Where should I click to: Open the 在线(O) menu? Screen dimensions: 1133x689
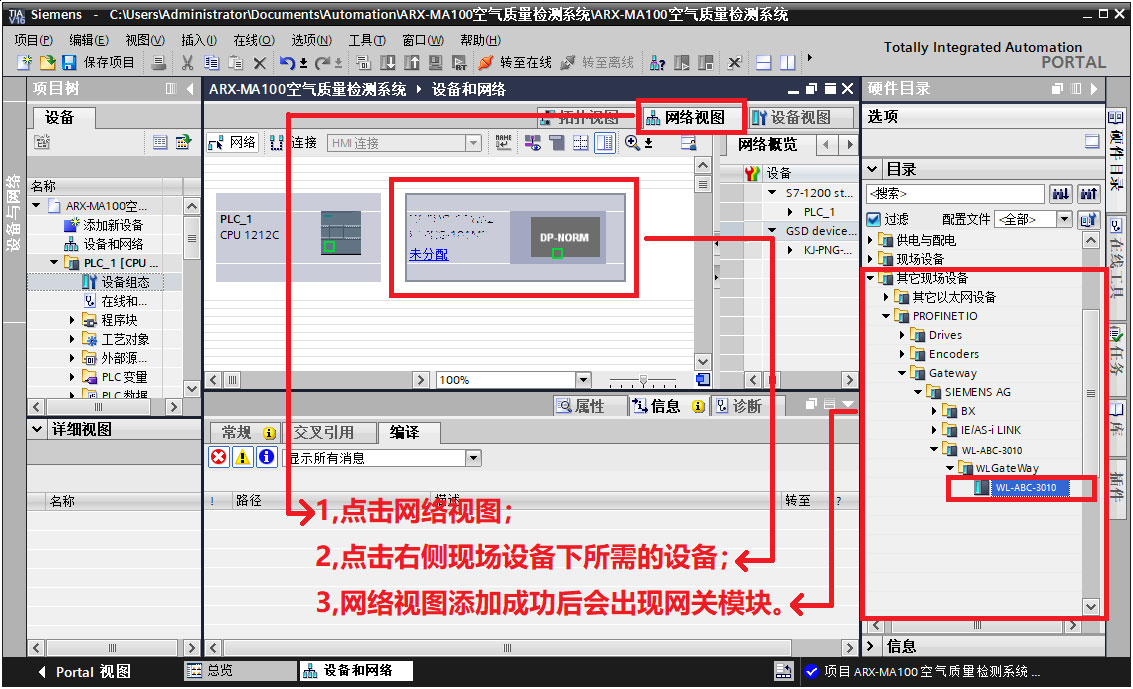[254, 40]
